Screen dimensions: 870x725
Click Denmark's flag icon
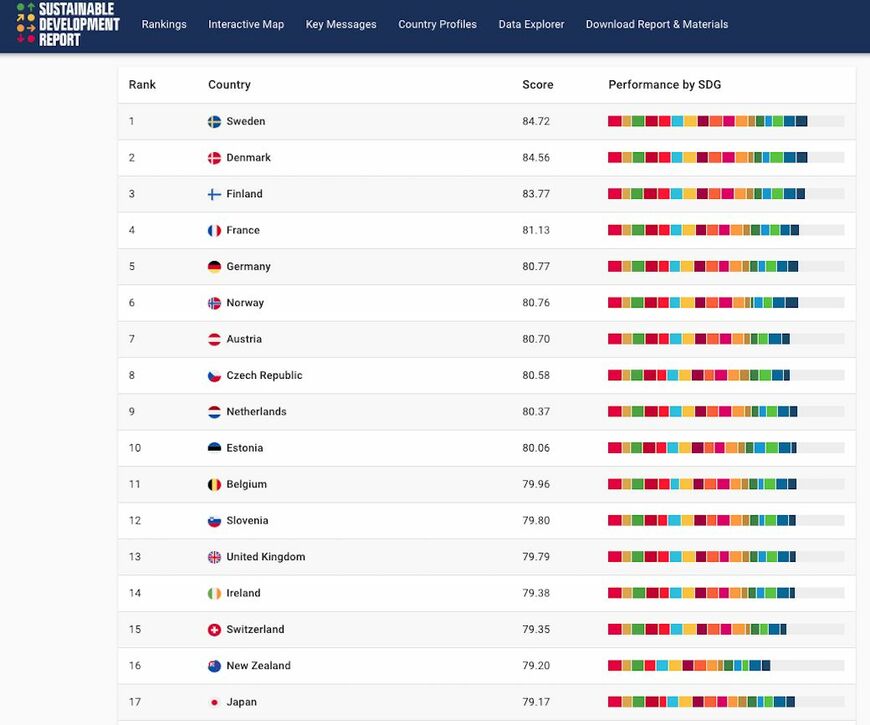pyautogui.click(x=215, y=157)
